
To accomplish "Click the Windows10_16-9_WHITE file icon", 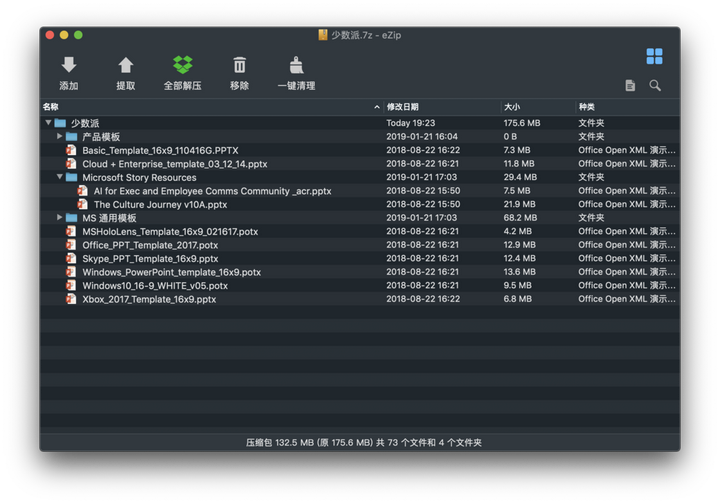I will coord(71,286).
